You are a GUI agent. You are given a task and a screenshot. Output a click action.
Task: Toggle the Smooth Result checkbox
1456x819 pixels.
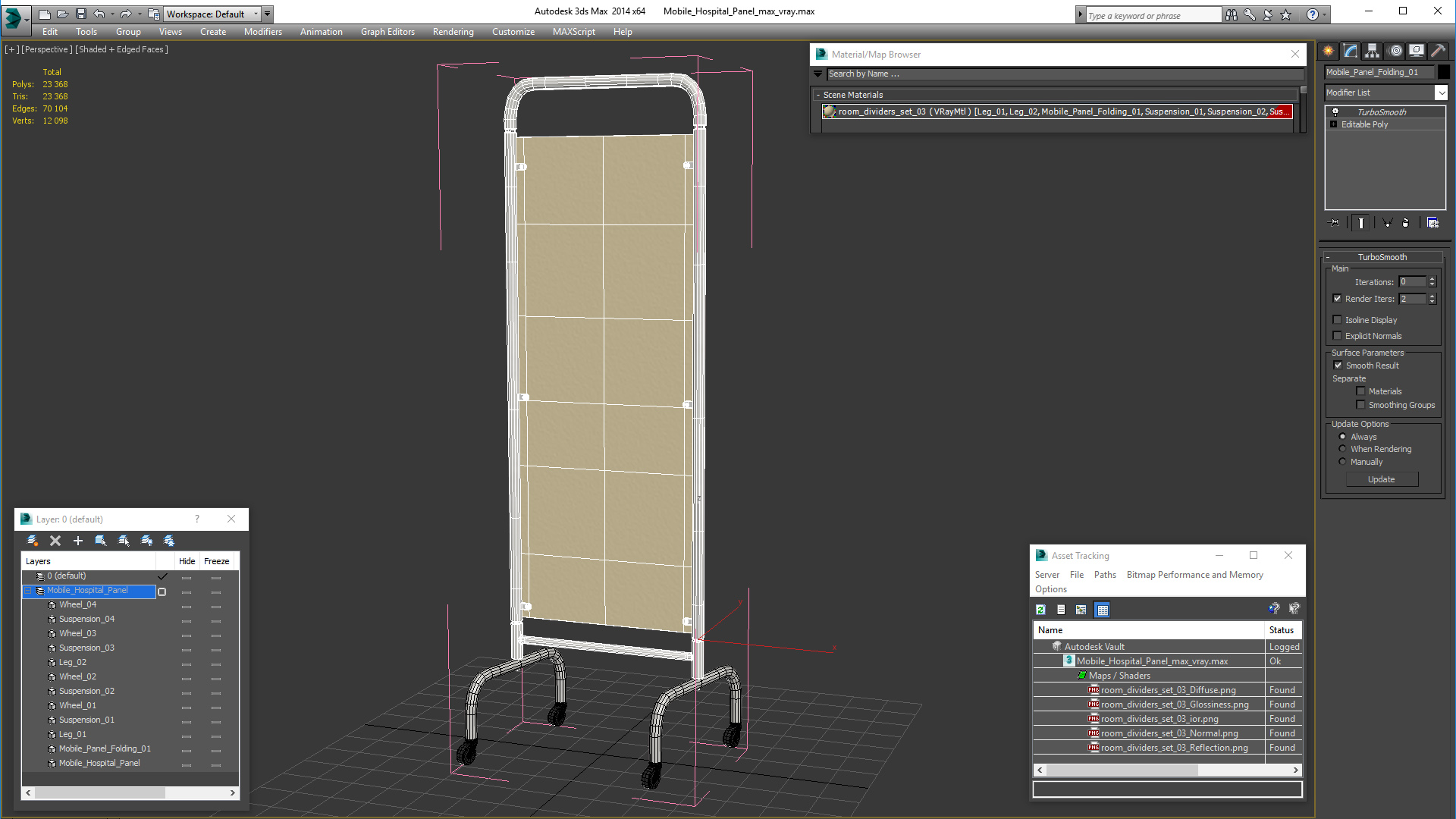point(1338,366)
